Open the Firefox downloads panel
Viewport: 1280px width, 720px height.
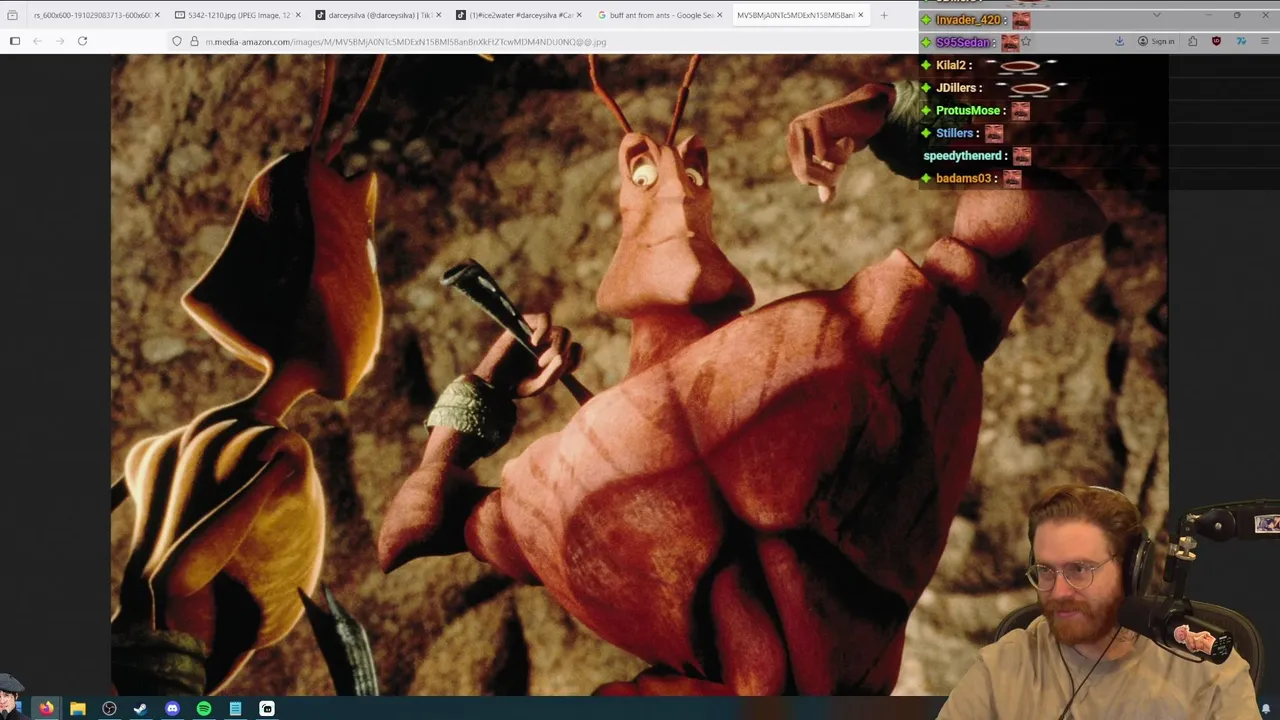point(1119,41)
